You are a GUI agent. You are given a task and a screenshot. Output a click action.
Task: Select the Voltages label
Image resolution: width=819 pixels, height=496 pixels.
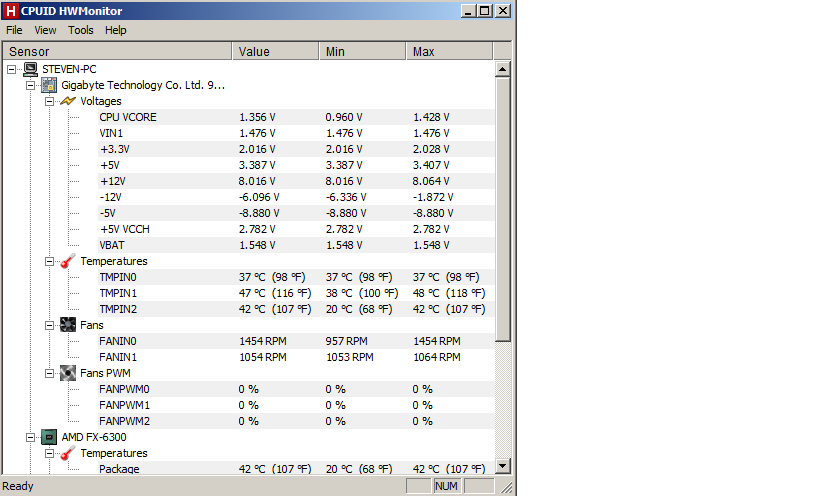[x=100, y=101]
